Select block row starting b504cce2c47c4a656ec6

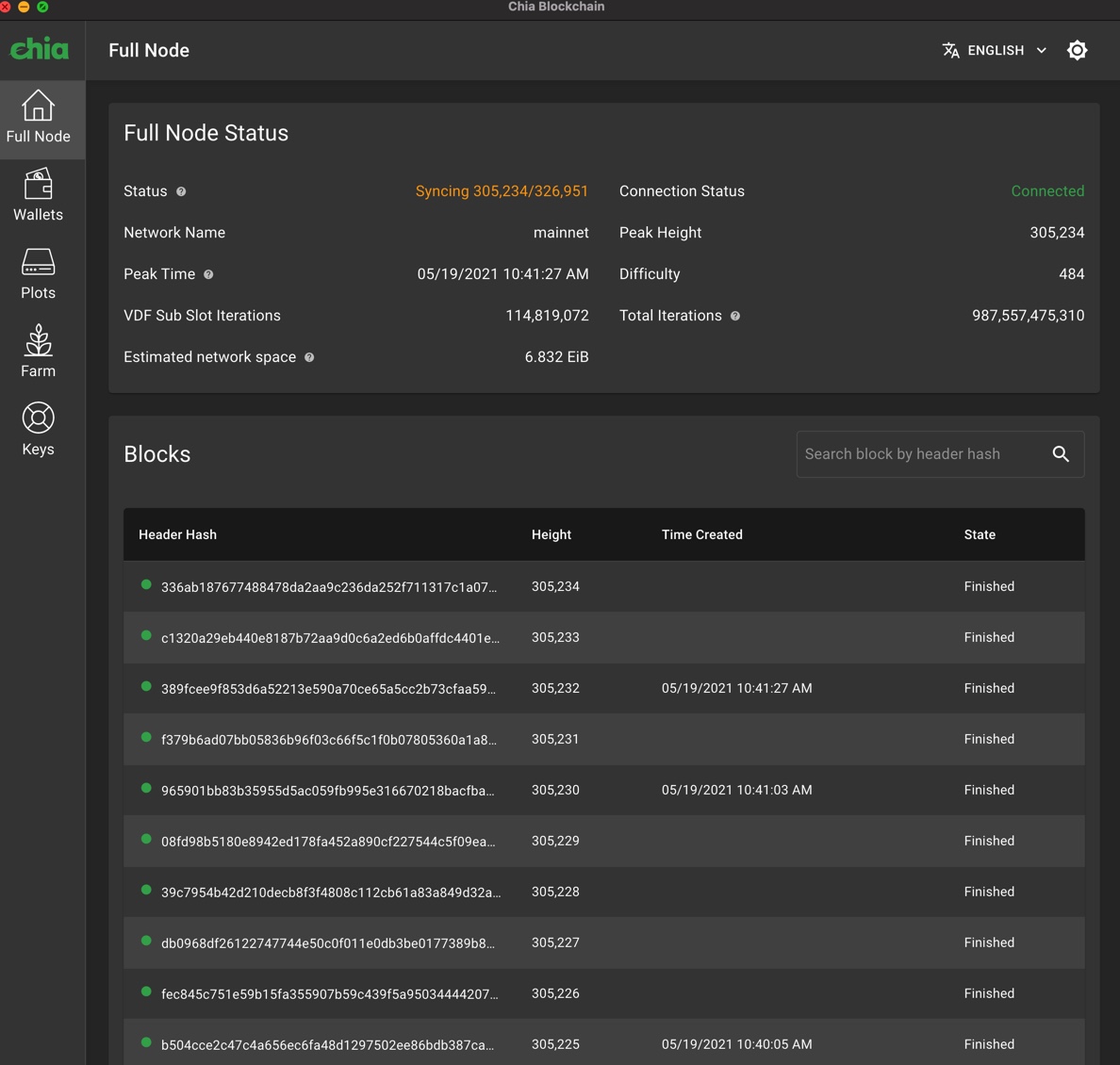[x=603, y=1043]
